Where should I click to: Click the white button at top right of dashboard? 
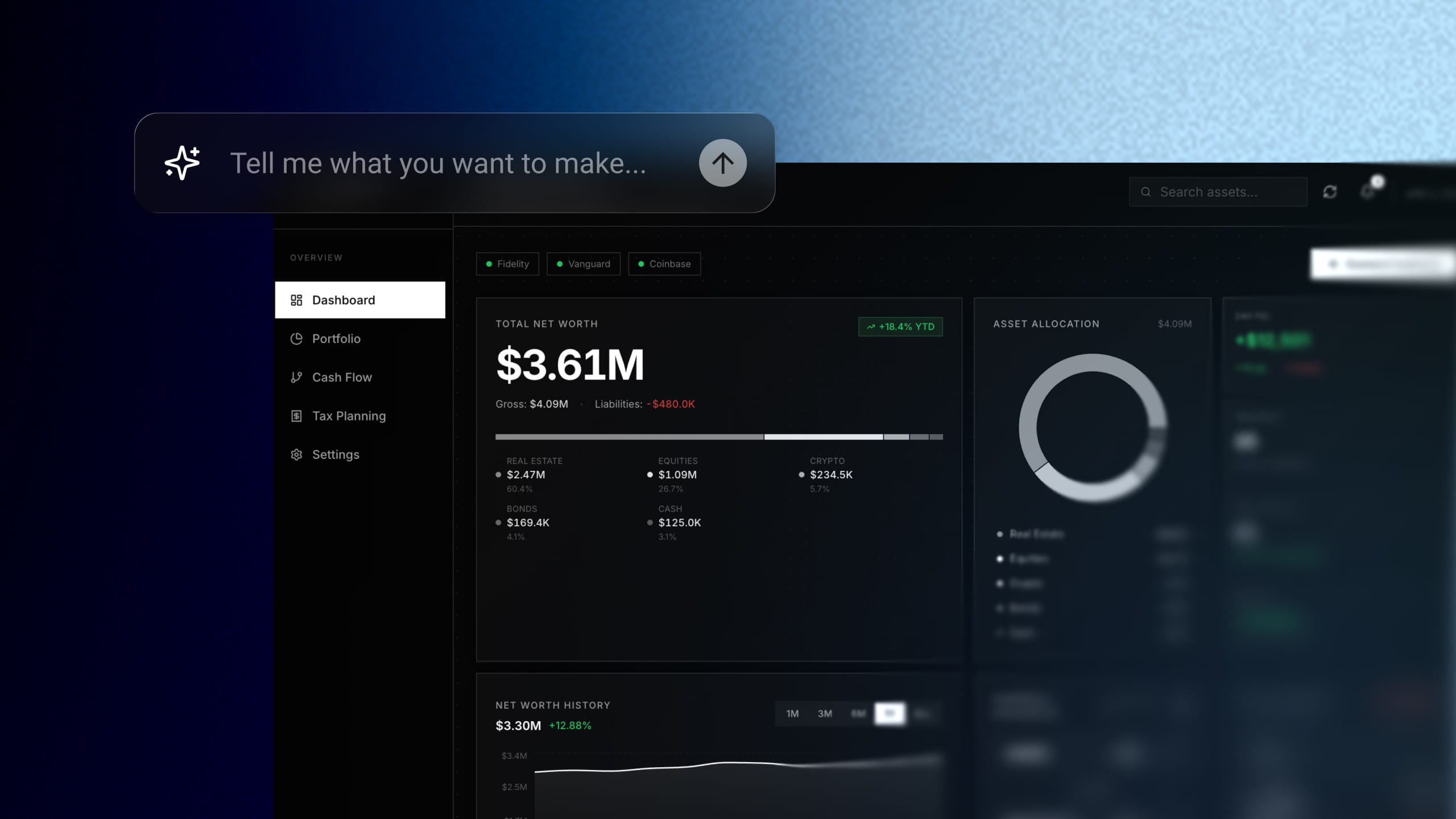(x=1383, y=264)
